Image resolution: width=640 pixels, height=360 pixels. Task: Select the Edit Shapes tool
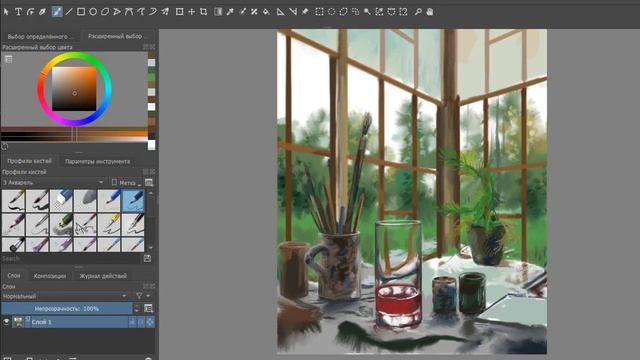point(31,12)
